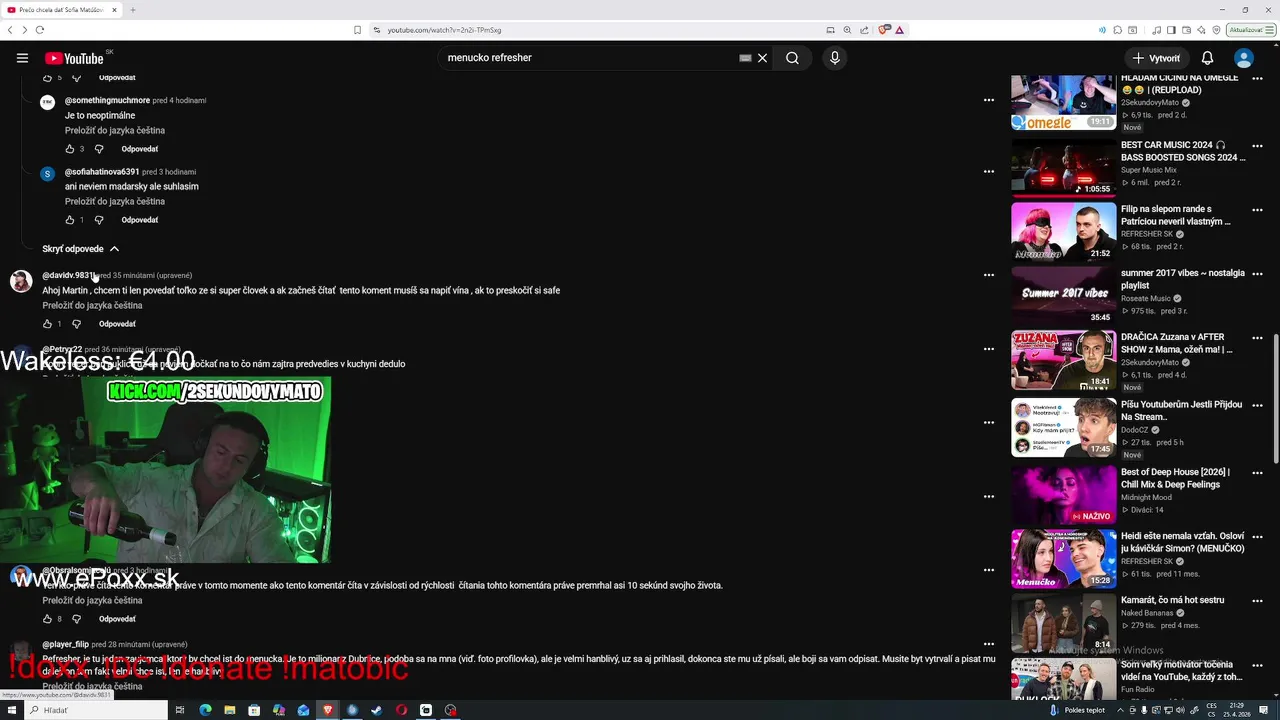Open options for 'BEST CAR MUSIC 2024' video
The height and width of the screenshot is (720, 1280).
[x=1257, y=146]
